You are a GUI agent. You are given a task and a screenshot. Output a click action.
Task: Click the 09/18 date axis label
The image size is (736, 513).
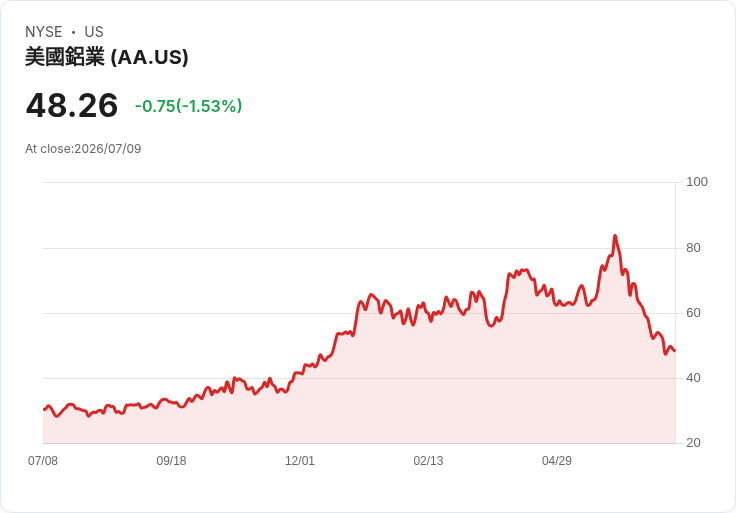pyautogui.click(x=171, y=460)
